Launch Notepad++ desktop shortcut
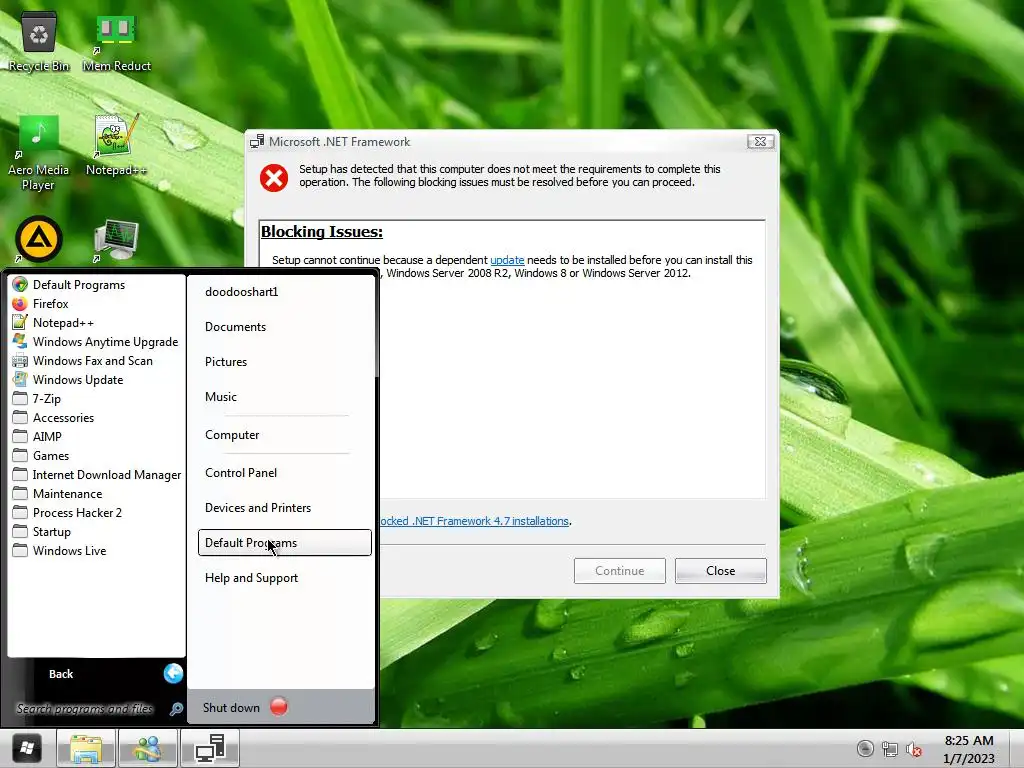The height and width of the screenshot is (768, 1024). (x=116, y=145)
